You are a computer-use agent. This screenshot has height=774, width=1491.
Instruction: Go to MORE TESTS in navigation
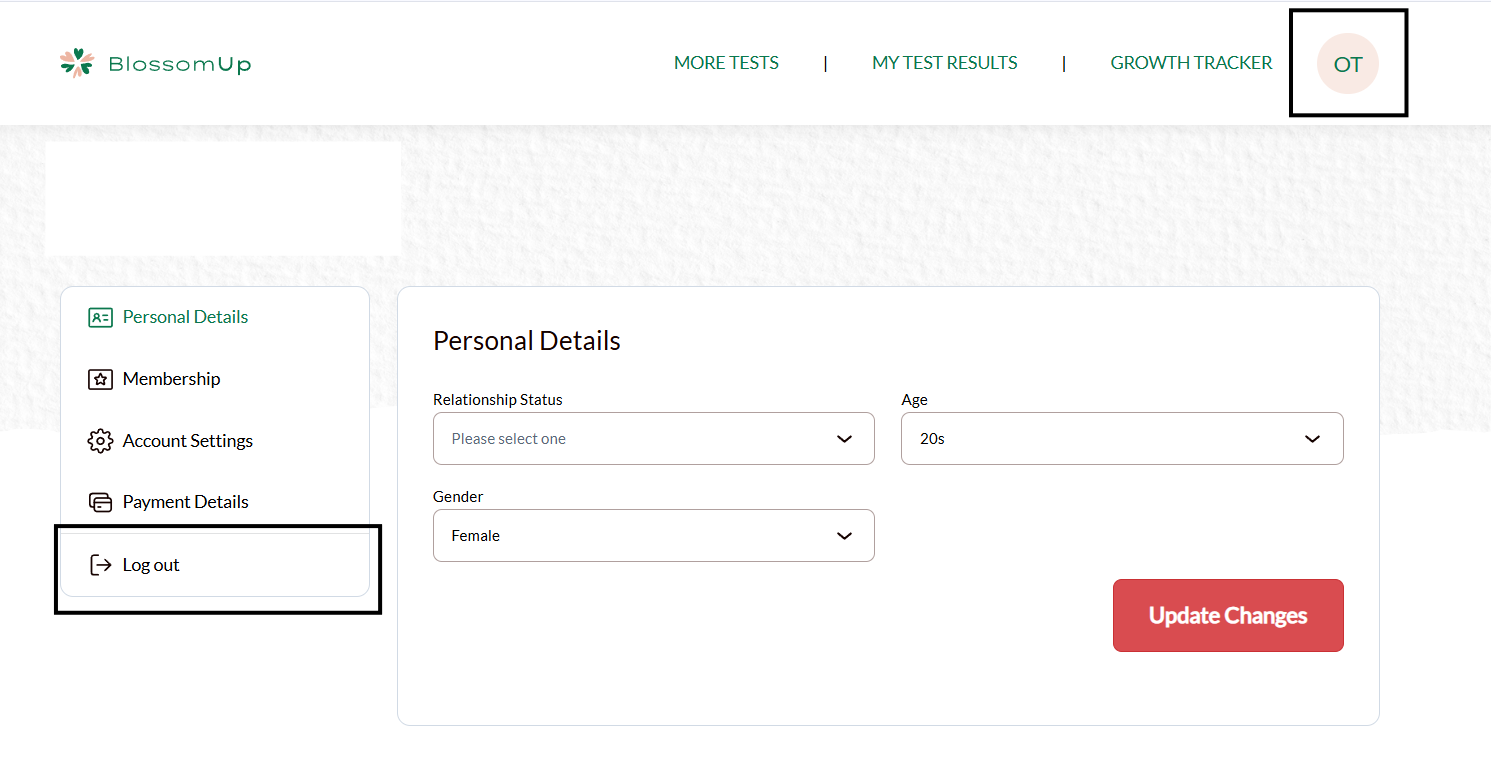[726, 63]
